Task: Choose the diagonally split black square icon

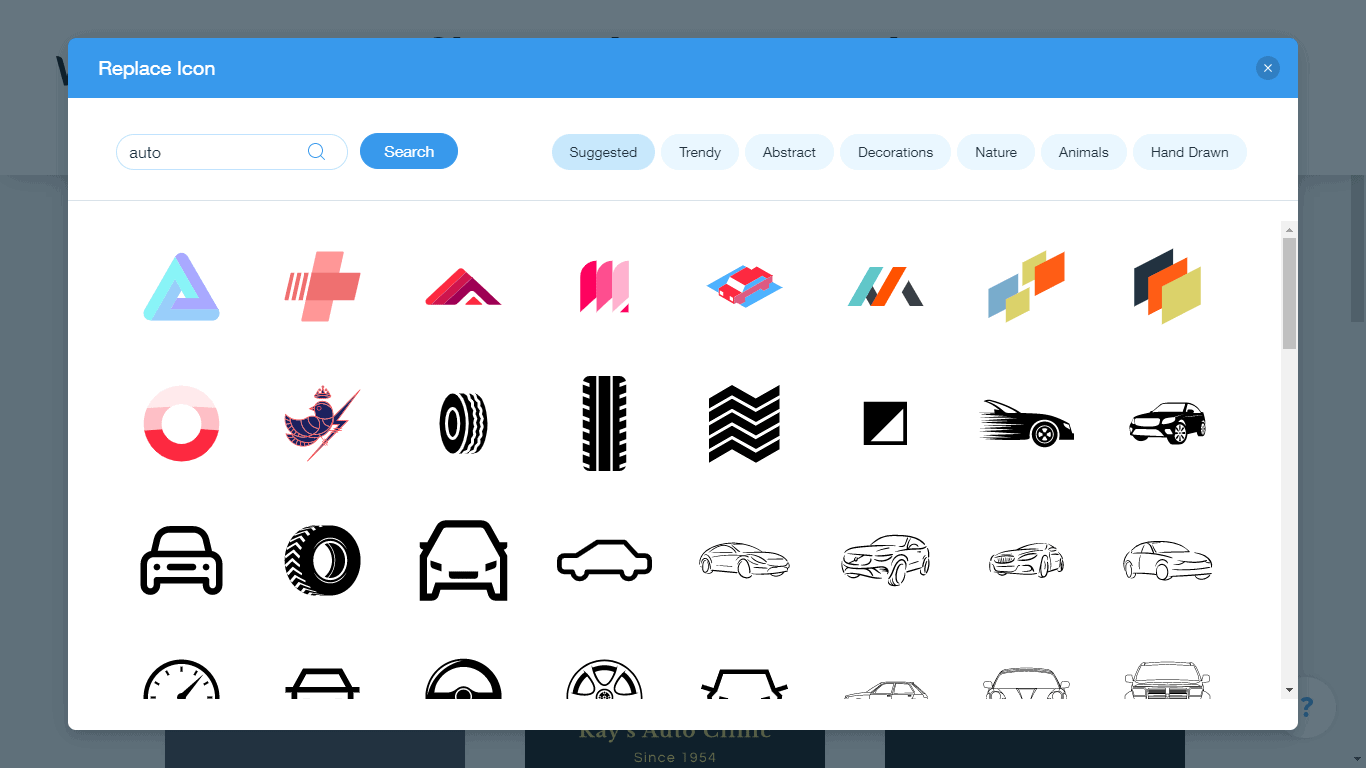Action: (886, 423)
